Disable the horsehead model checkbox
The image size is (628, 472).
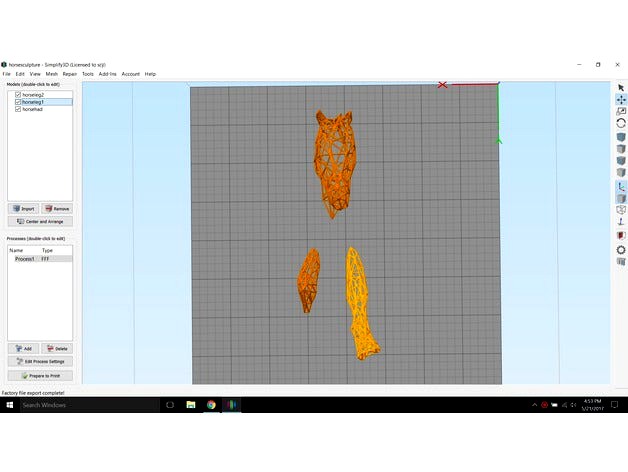coord(18,109)
